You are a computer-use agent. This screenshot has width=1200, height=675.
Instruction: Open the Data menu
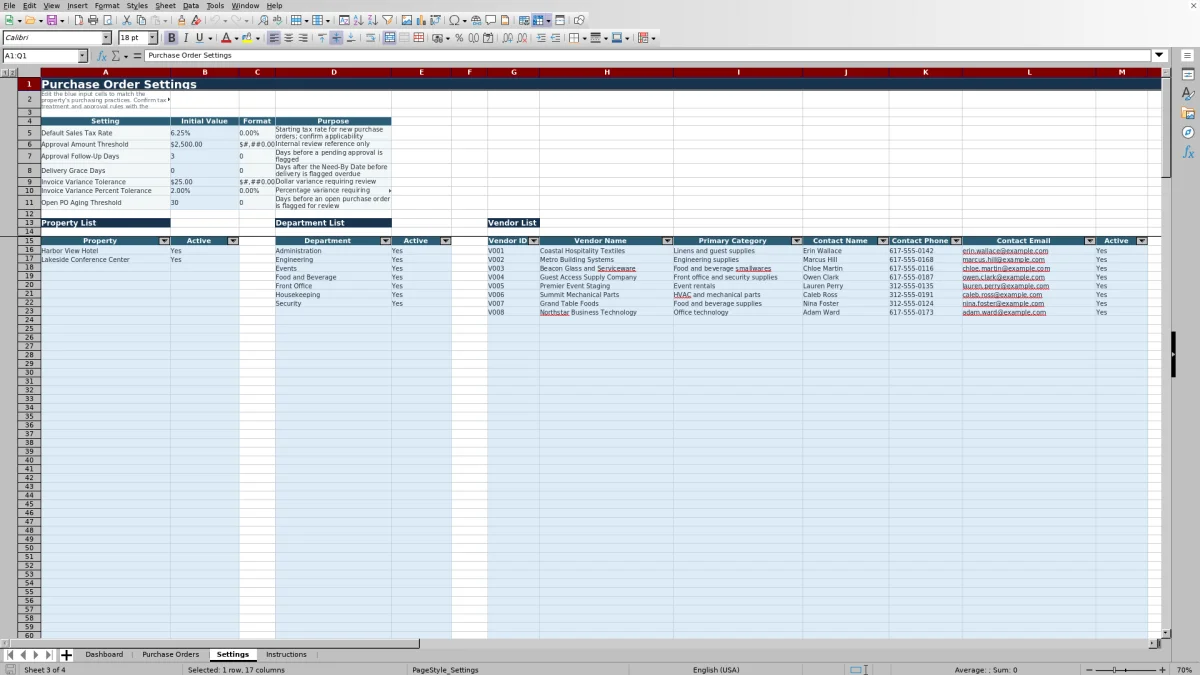click(x=190, y=6)
